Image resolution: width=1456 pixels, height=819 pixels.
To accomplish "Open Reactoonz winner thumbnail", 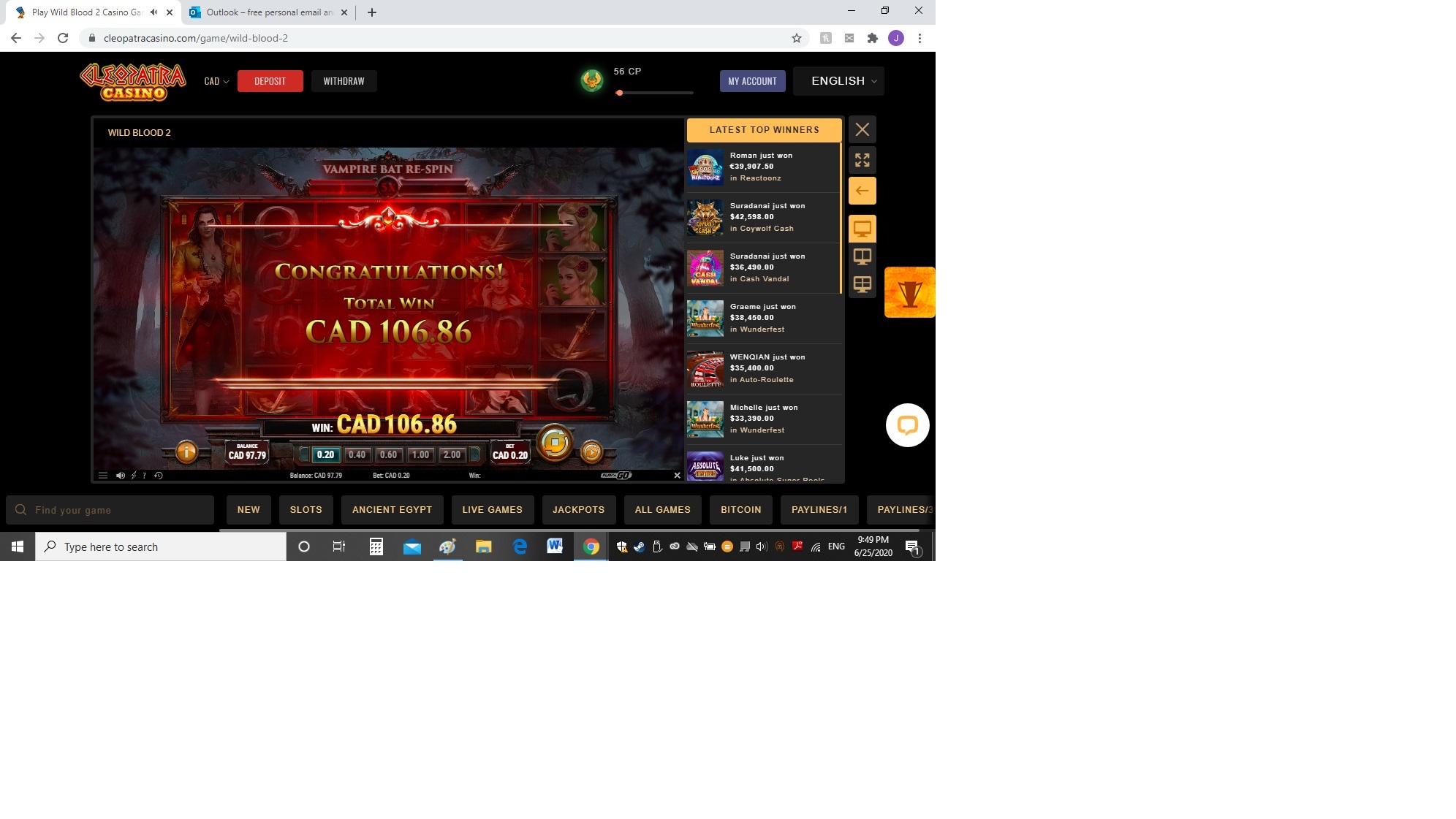I will click(705, 167).
